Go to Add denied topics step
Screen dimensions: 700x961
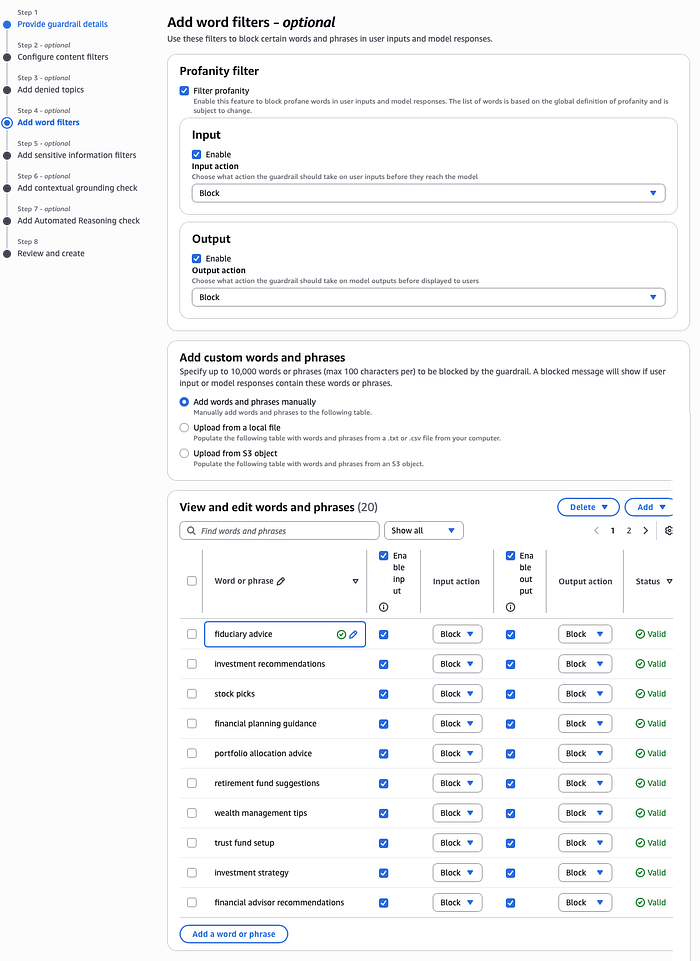(50, 90)
